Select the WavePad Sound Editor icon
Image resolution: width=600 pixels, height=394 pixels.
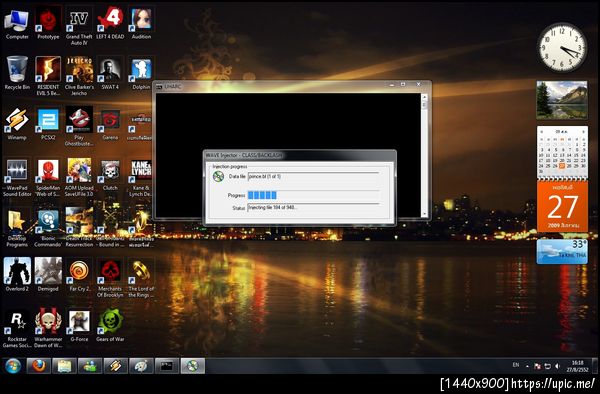(17, 177)
